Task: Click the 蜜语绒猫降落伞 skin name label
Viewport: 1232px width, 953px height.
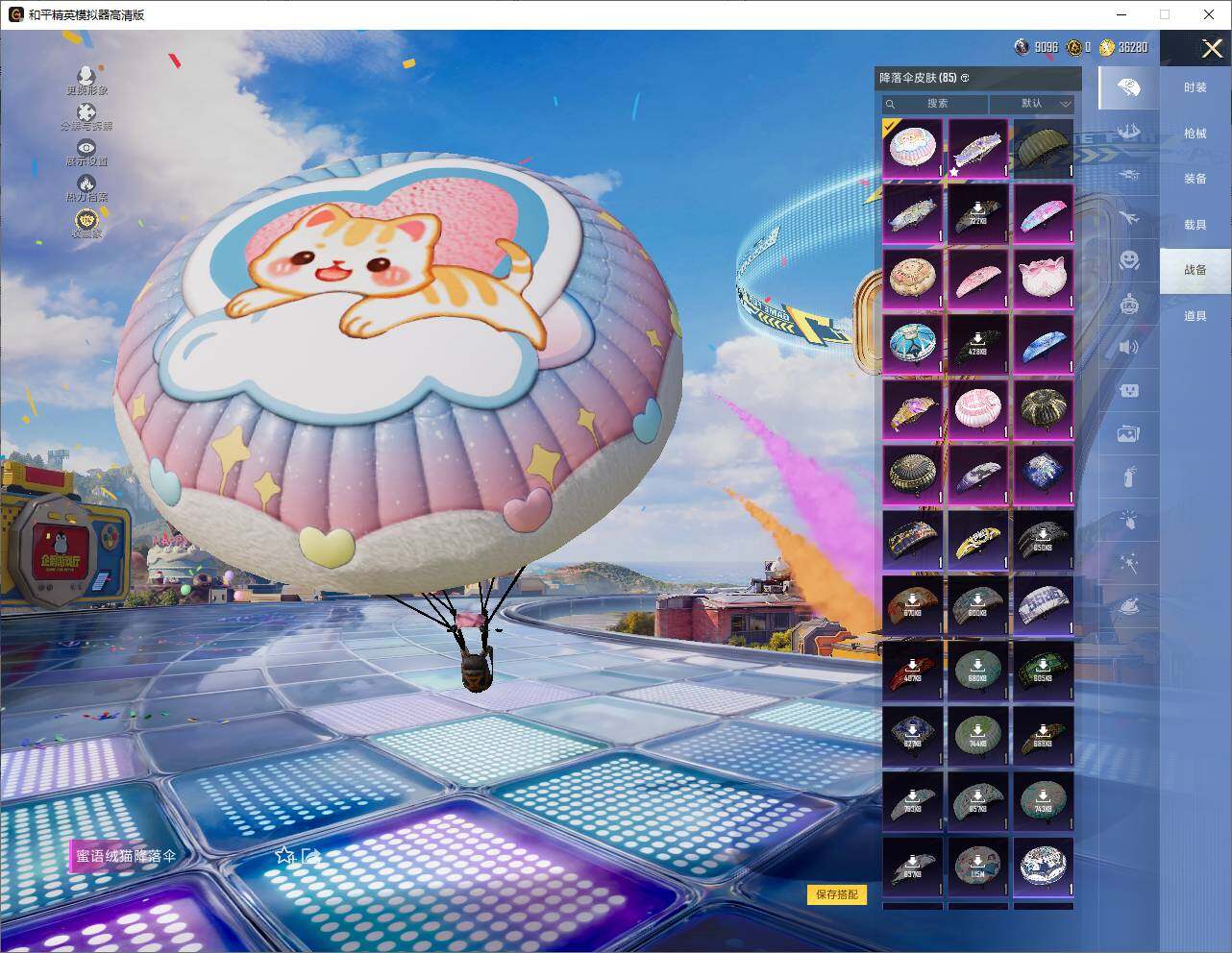Action: click(126, 855)
